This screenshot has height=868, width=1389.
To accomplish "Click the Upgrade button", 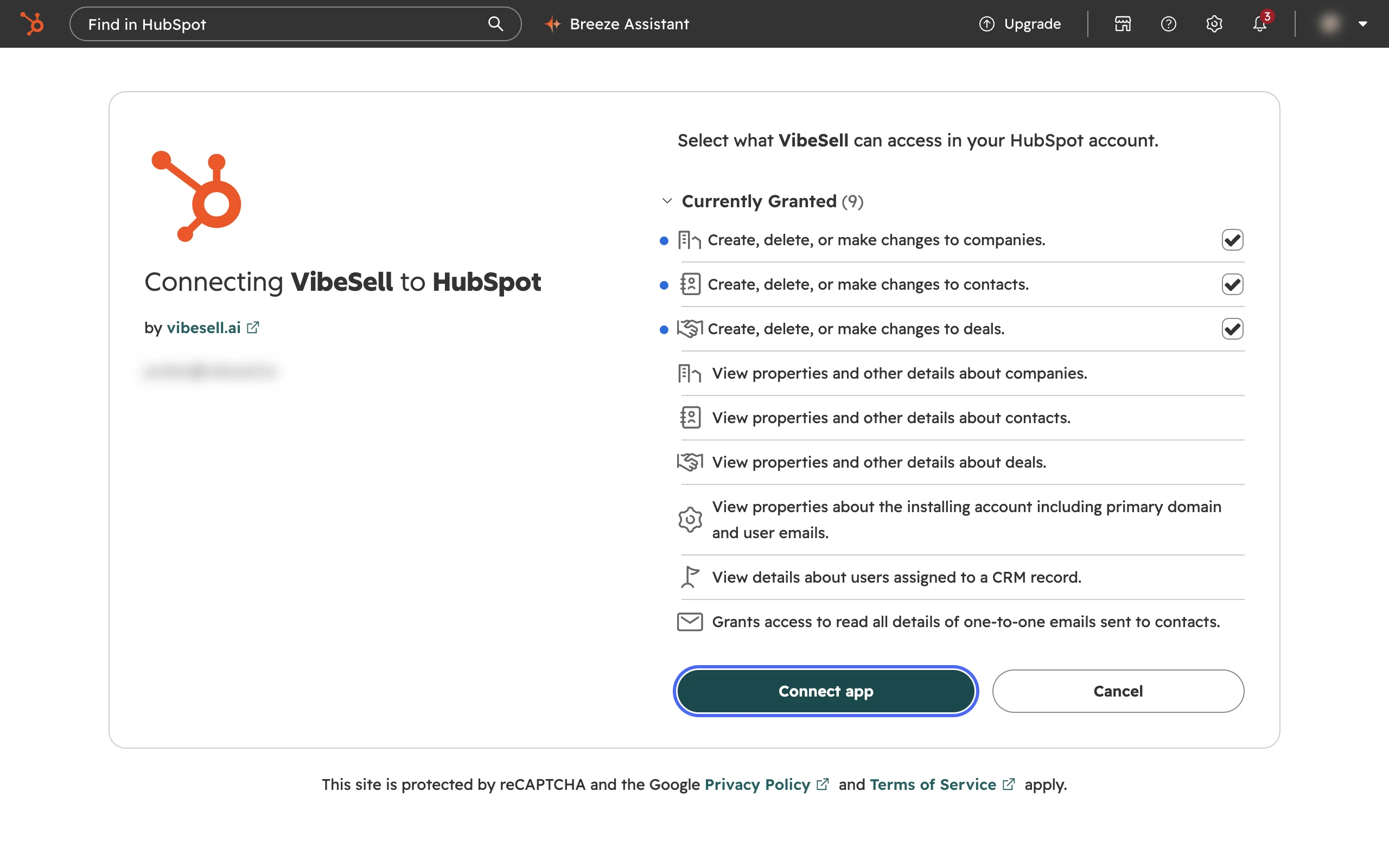I will (x=1020, y=23).
